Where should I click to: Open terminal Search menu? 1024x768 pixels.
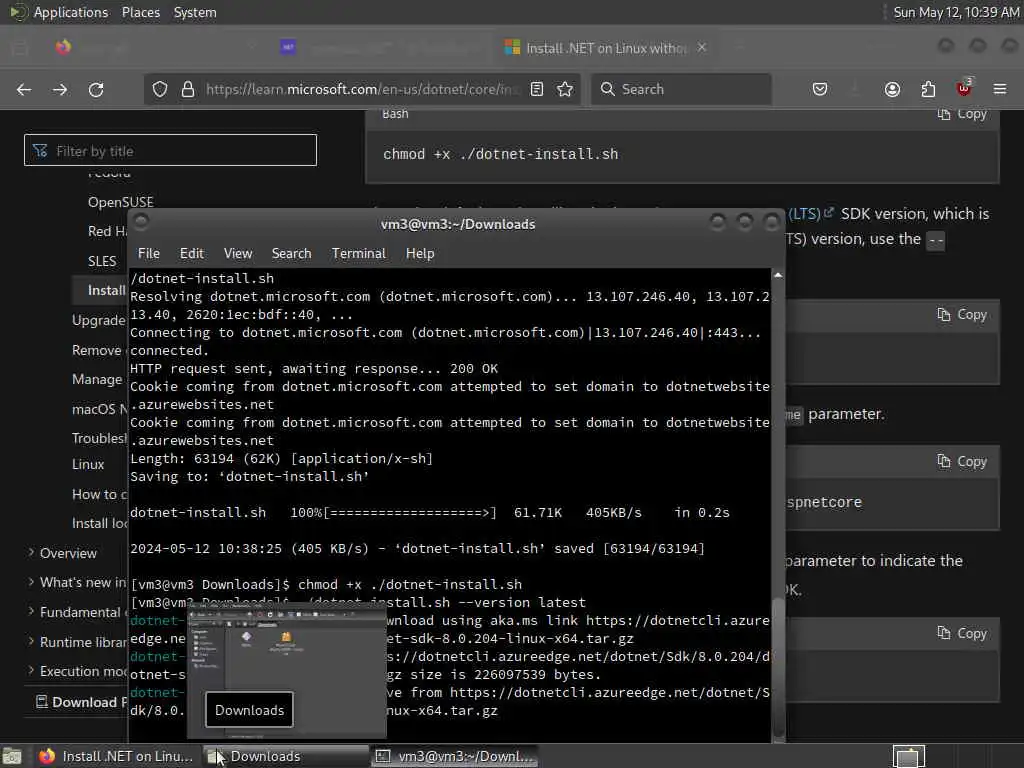[291, 253]
